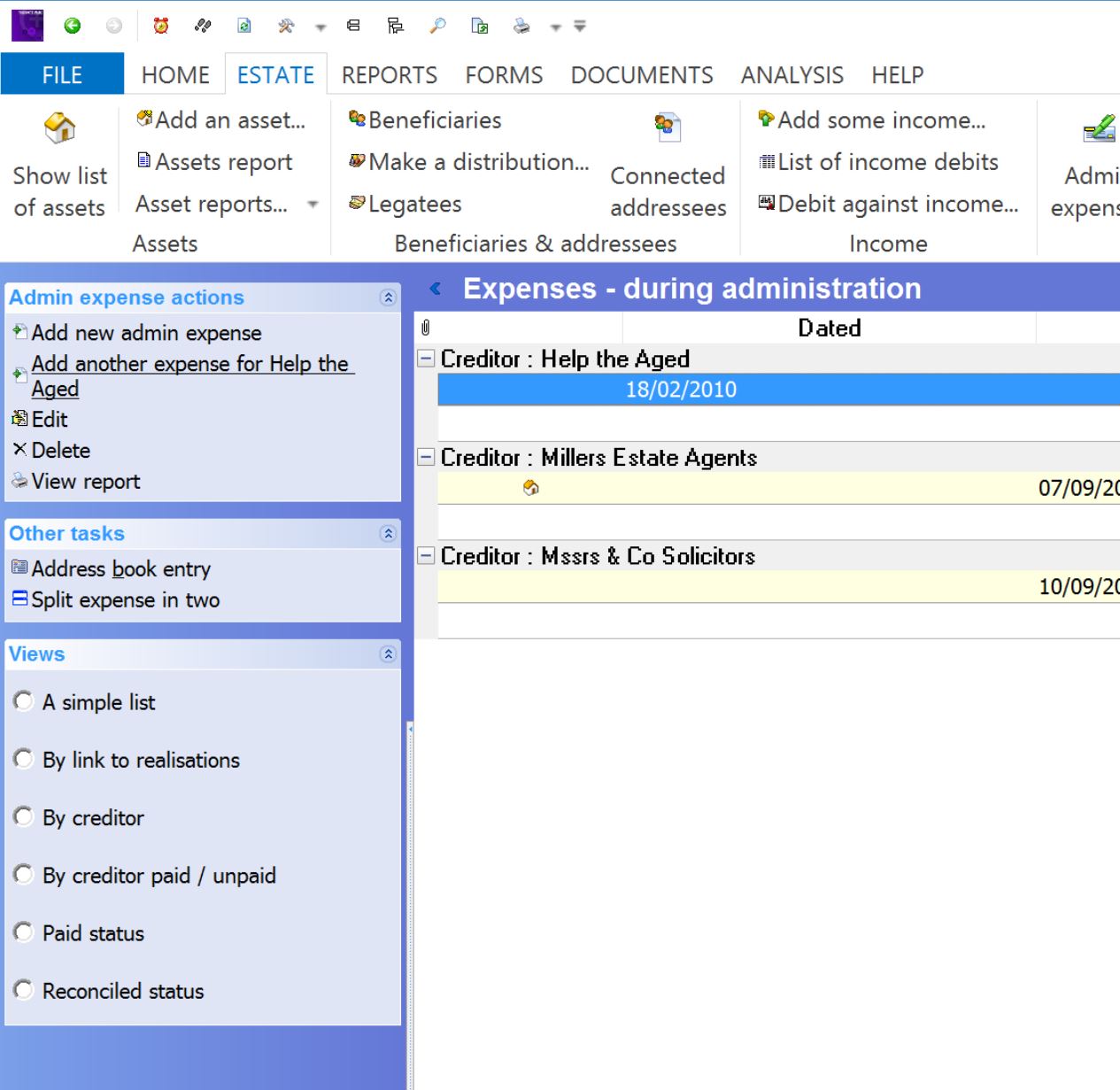
Task: Click the printer icon in the top toolbar
Action: point(521,26)
